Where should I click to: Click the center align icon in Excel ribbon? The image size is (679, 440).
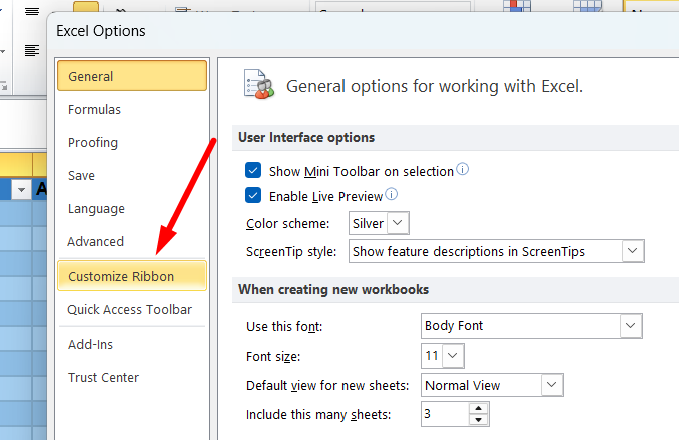(32, 12)
